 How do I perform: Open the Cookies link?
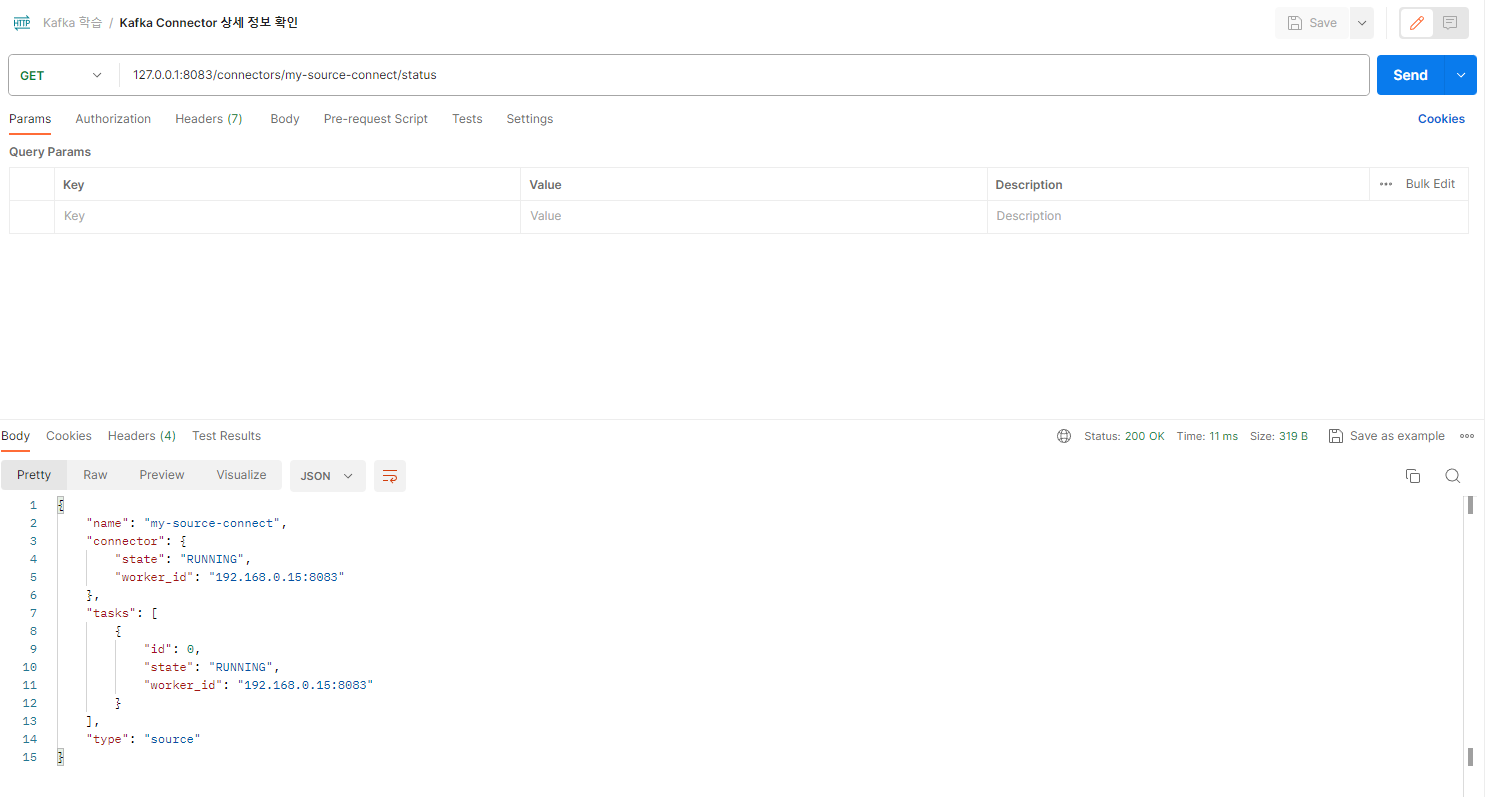pos(1441,119)
